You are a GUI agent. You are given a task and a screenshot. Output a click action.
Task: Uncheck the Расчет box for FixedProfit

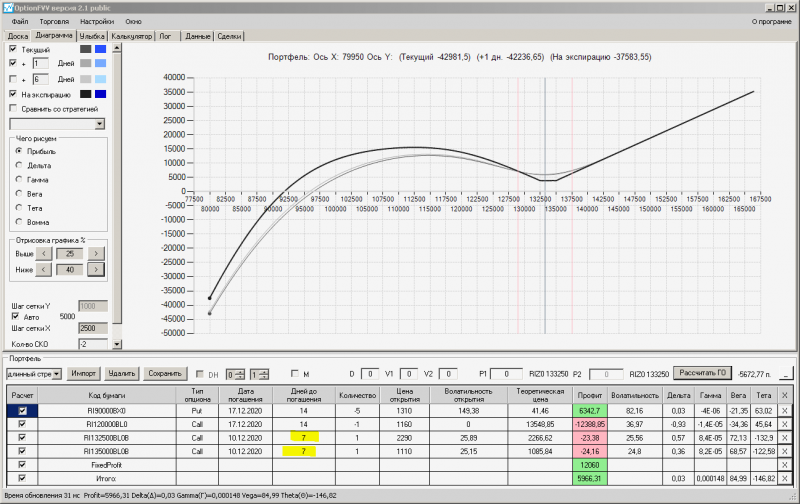pyautogui.click(x=22, y=465)
